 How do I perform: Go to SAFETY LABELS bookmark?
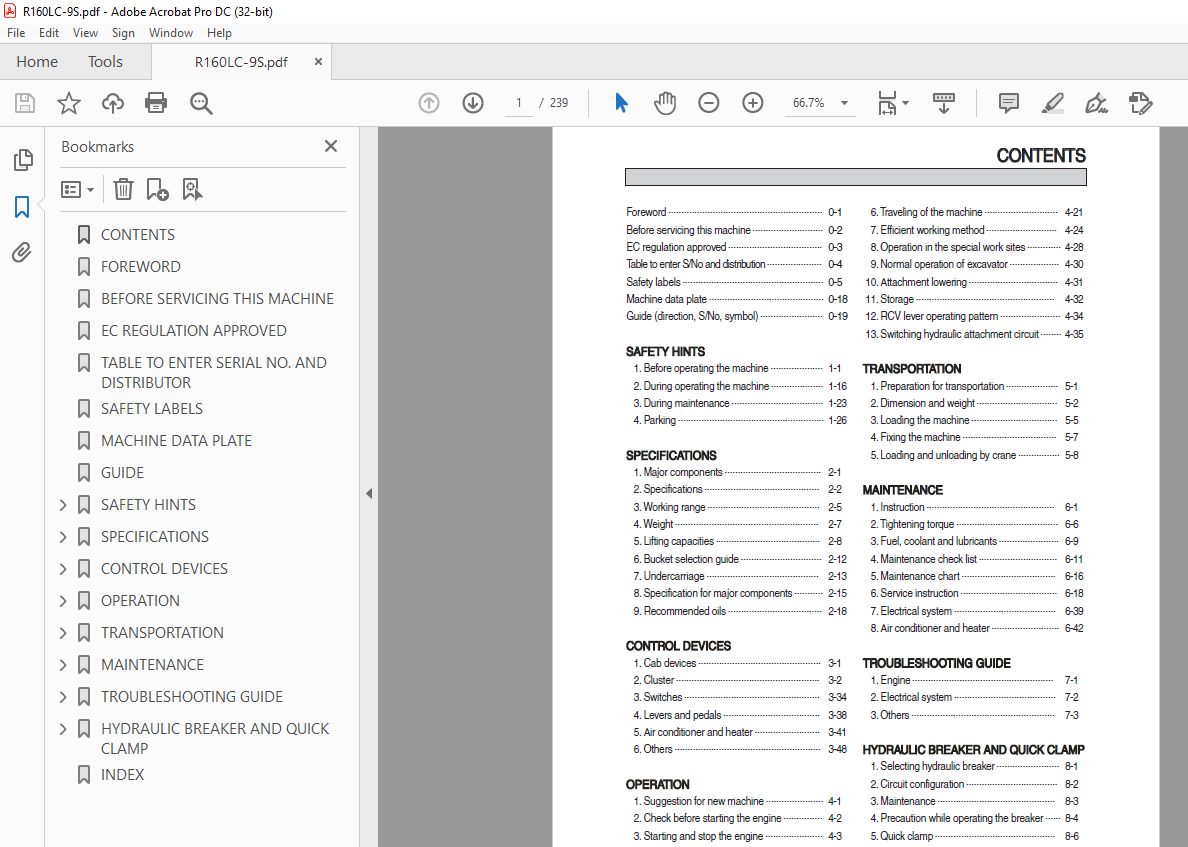152,408
